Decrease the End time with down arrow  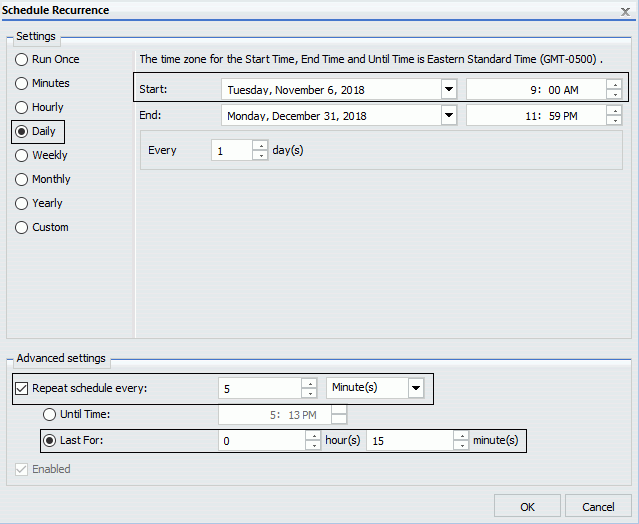pyautogui.click(x=614, y=120)
